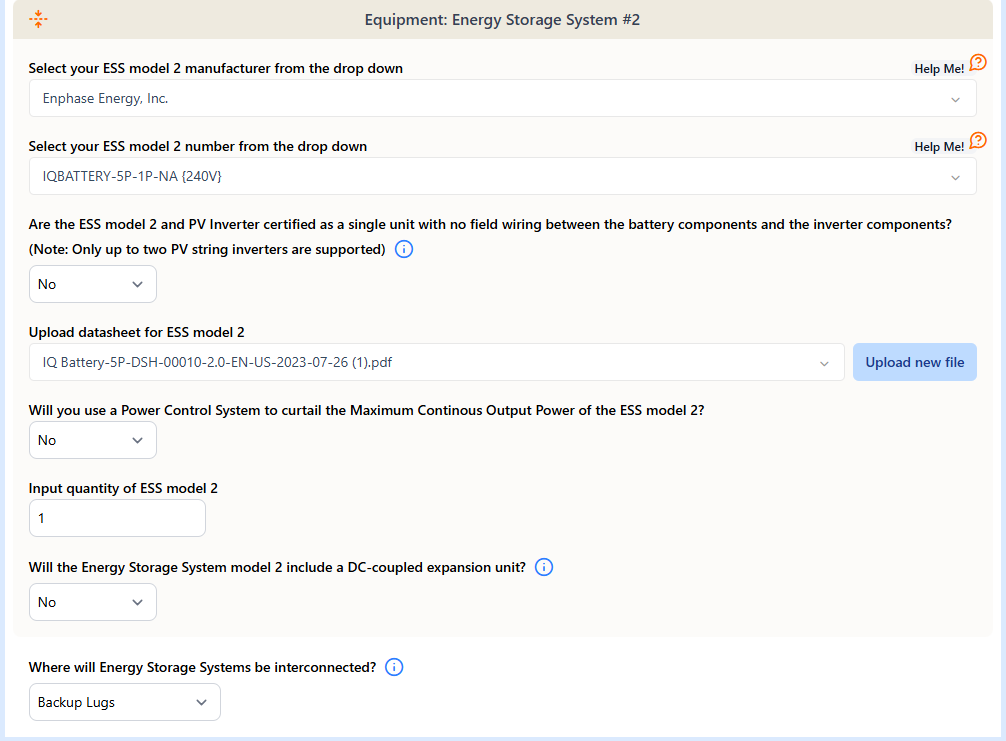The width and height of the screenshot is (1006, 741).
Task: Click the 'Upload datasheet for ESS model 2' label
Action: [x=136, y=332]
